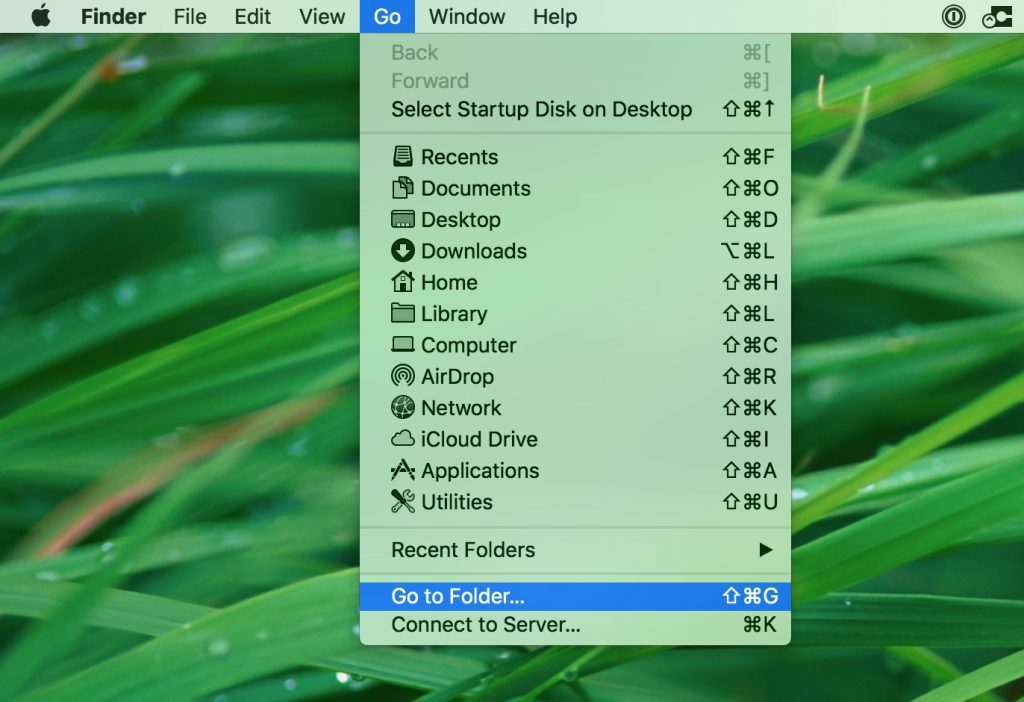The height and width of the screenshot is (702, 1024).
Task: Click the Library folder icon
Action: coord(402,314)
